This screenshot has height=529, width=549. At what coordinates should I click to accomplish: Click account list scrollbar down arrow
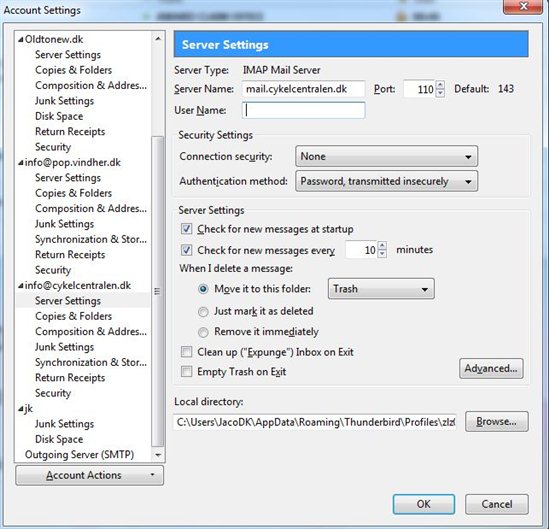[158, 455]
